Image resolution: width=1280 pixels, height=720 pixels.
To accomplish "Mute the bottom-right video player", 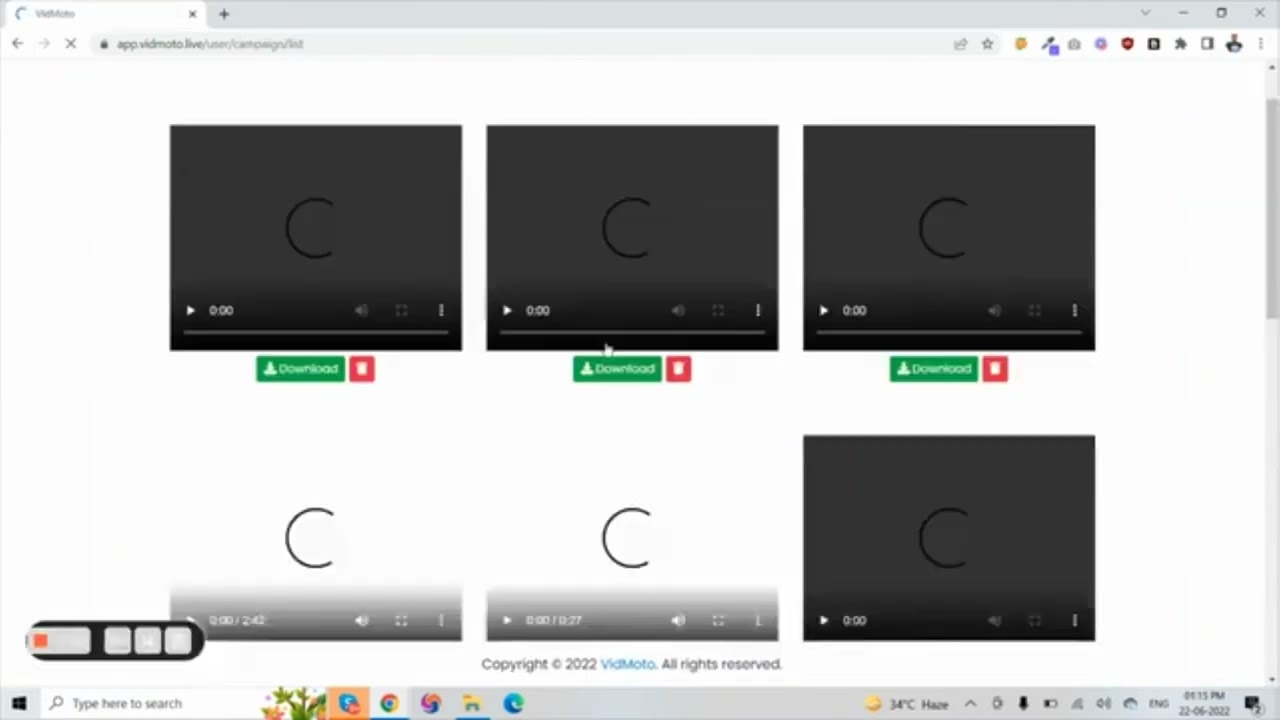I will (994, 620).
